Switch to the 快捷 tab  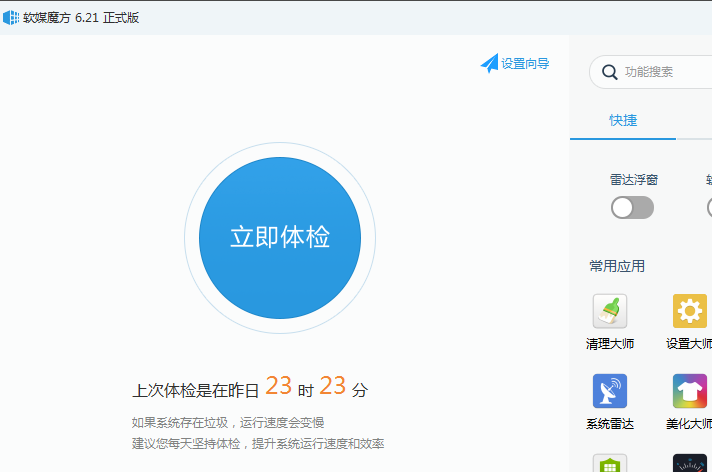coord(623,120)
